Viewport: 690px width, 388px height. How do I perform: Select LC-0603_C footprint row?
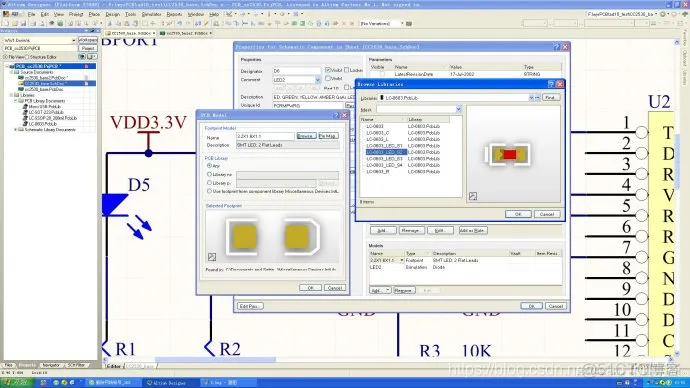(378, 132)
